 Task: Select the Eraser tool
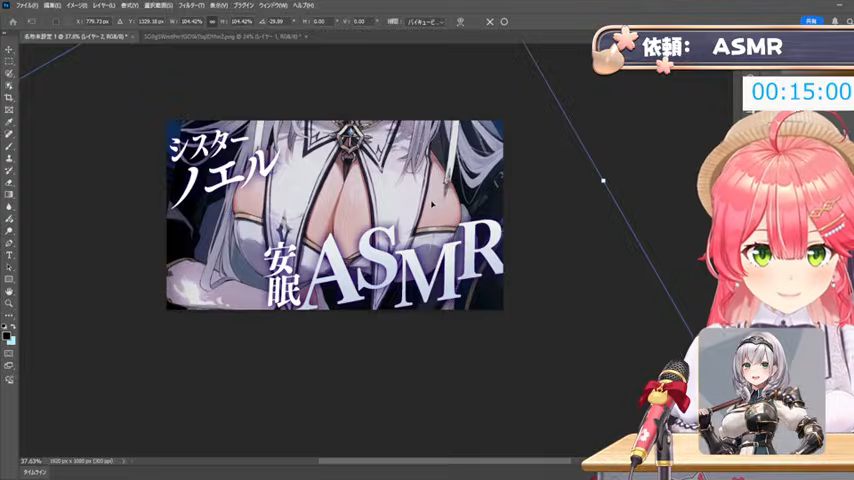[x=9, y=183]
